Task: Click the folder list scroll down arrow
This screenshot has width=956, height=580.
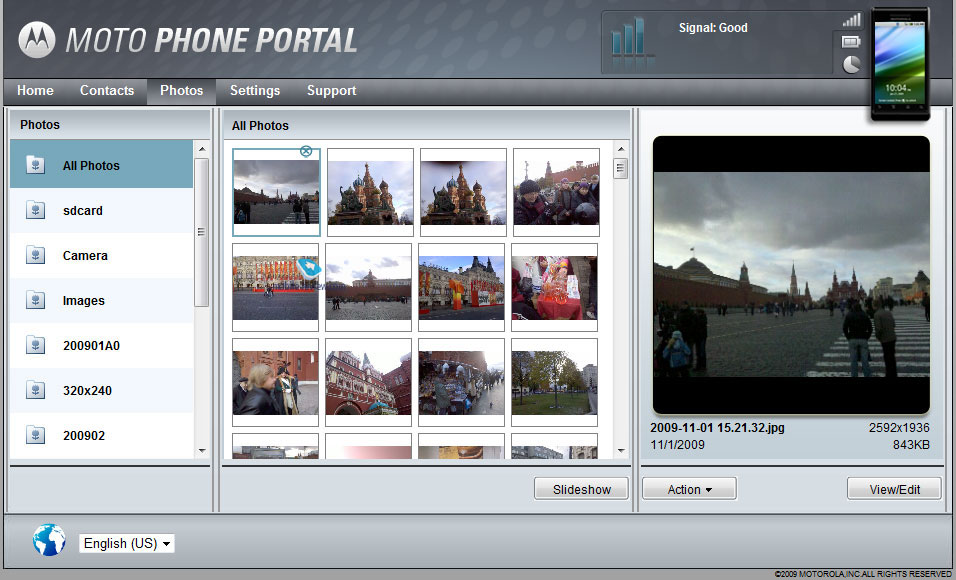Action: pyautogui.click(x=202, y=451)
